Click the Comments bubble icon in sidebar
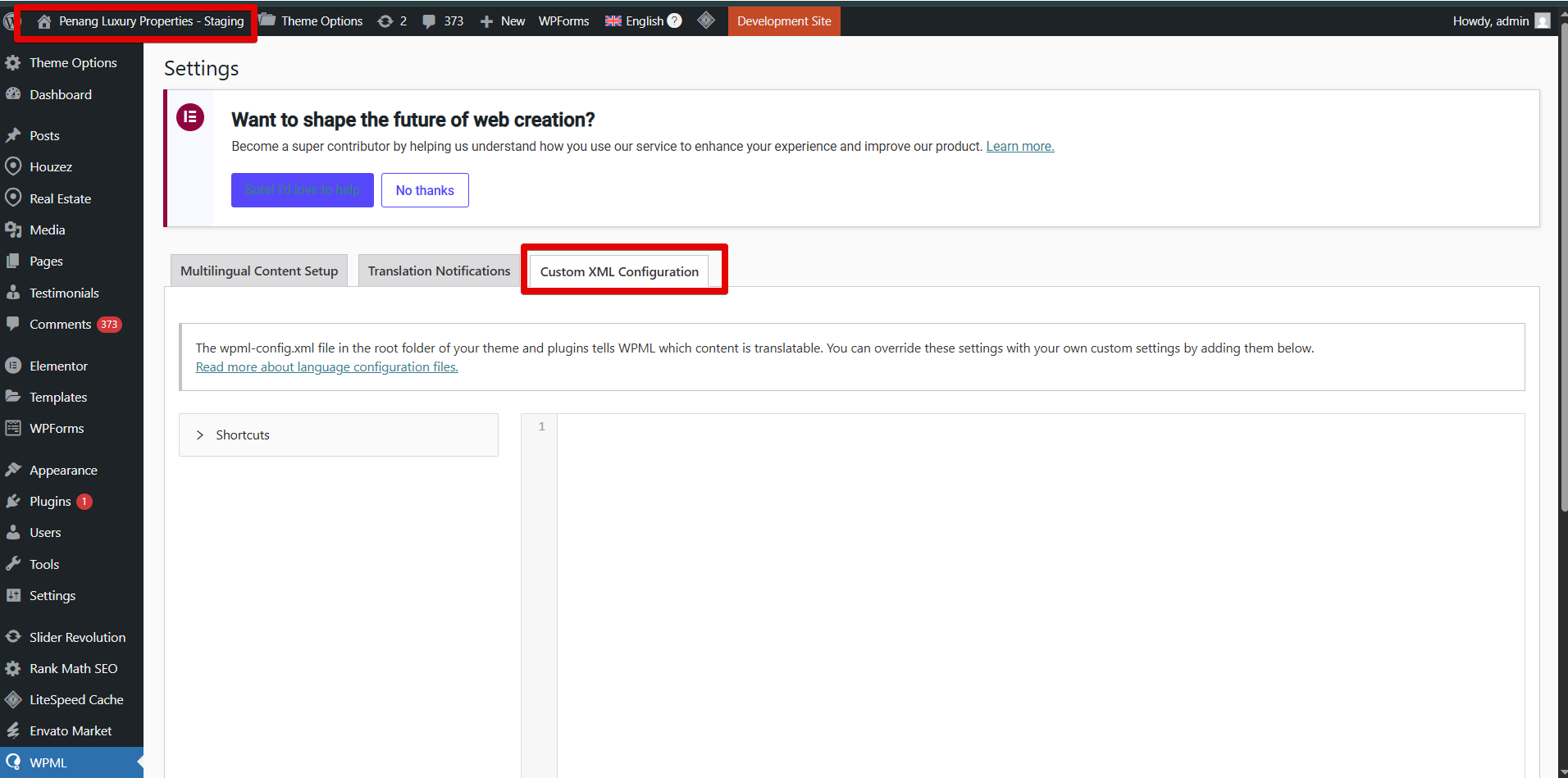Screen dimensions: 1568x778 point(13,324)
